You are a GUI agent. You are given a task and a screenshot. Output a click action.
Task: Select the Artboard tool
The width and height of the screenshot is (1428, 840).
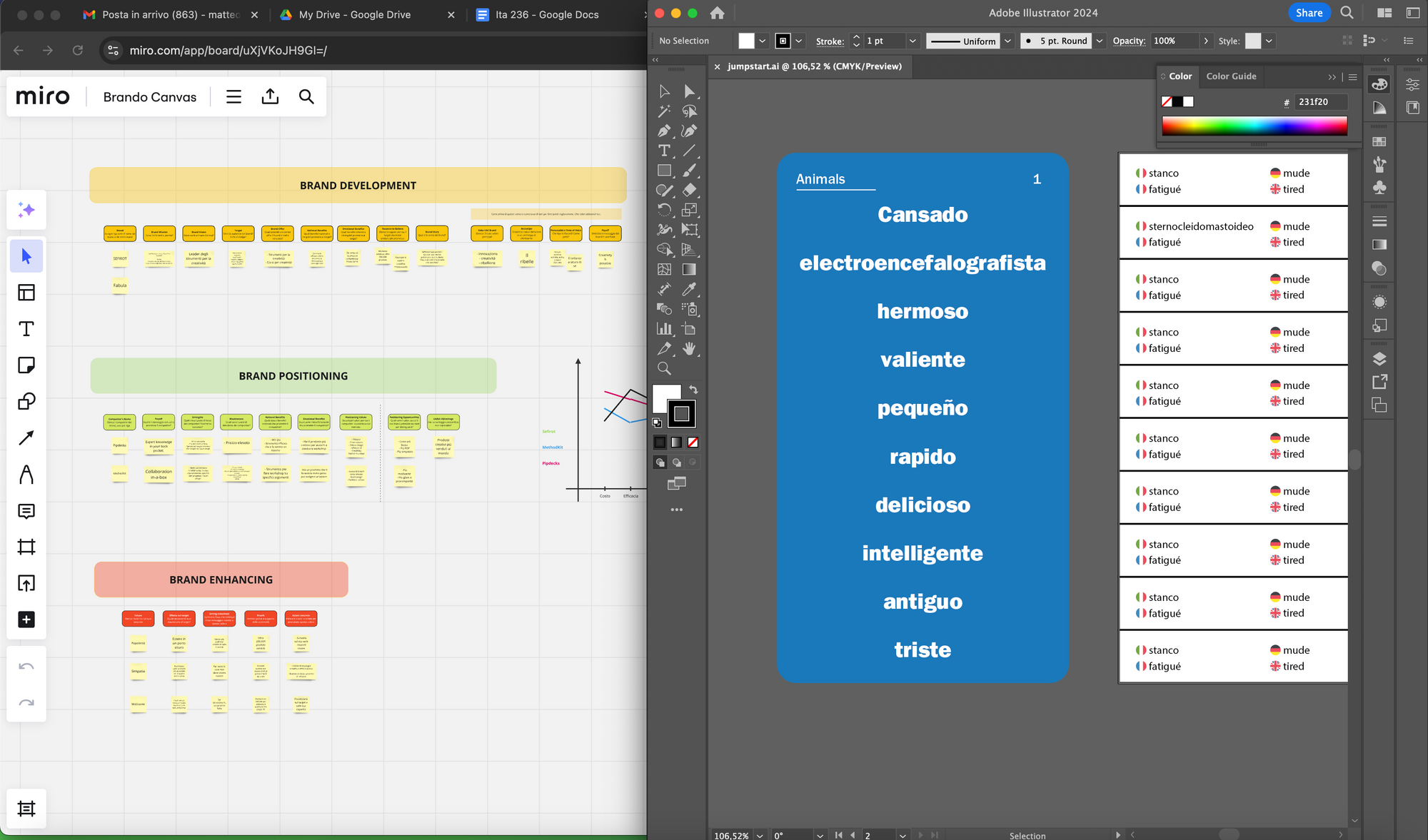click(689, 329)
